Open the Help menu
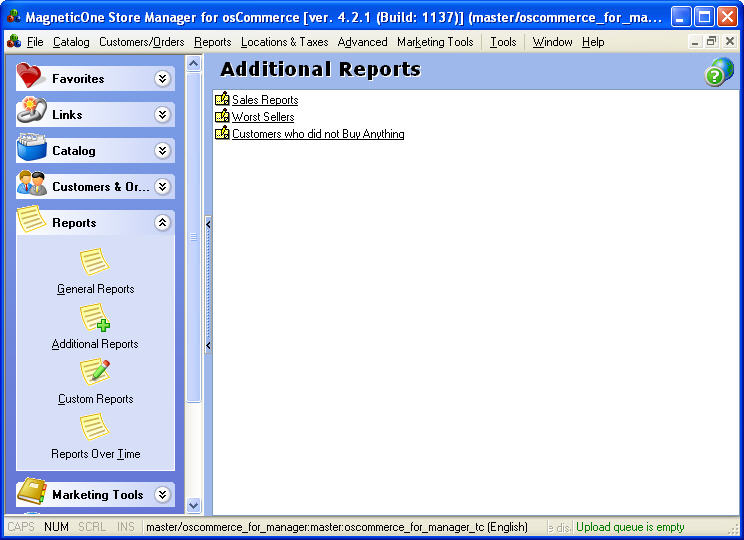Viewport: 744px width, 540px height. pyautogui.click(x=593, y=42)
